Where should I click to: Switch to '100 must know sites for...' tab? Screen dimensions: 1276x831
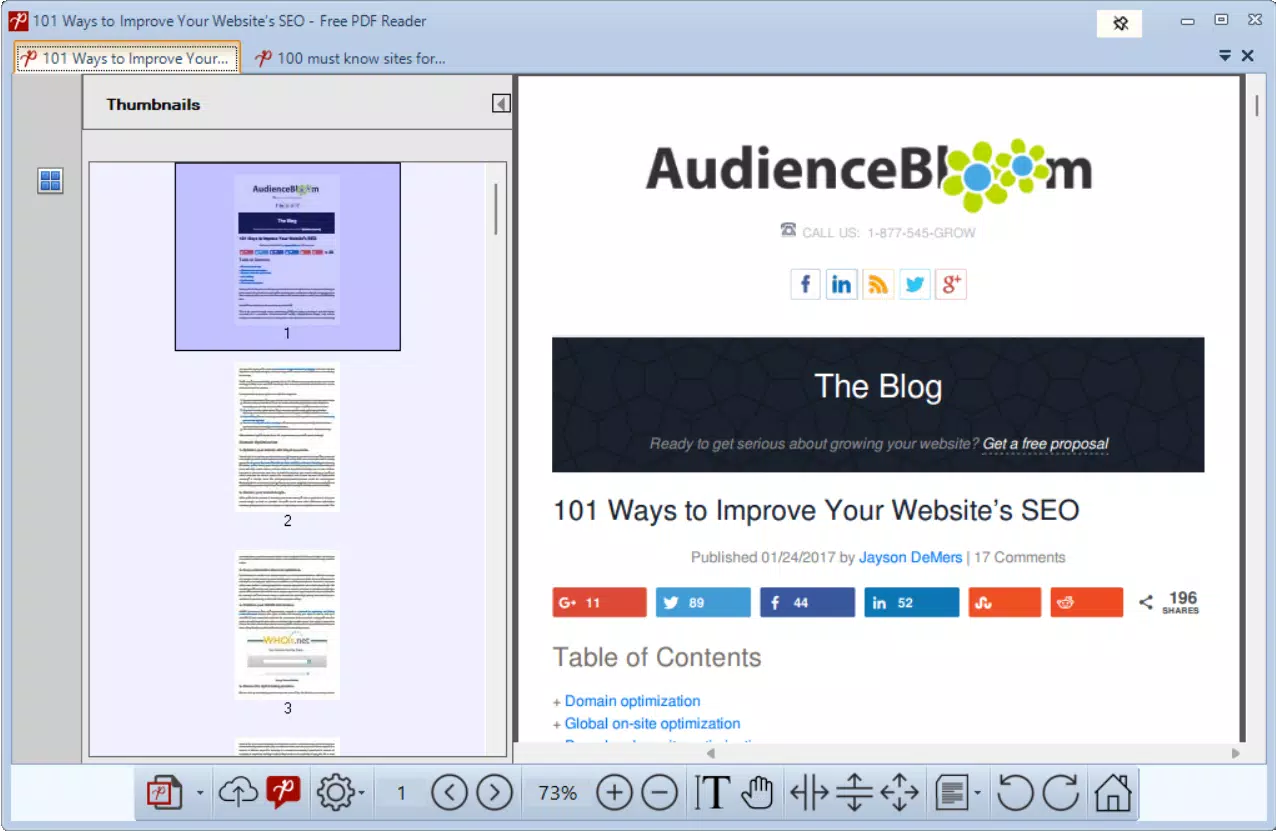[x=350, y=58]
